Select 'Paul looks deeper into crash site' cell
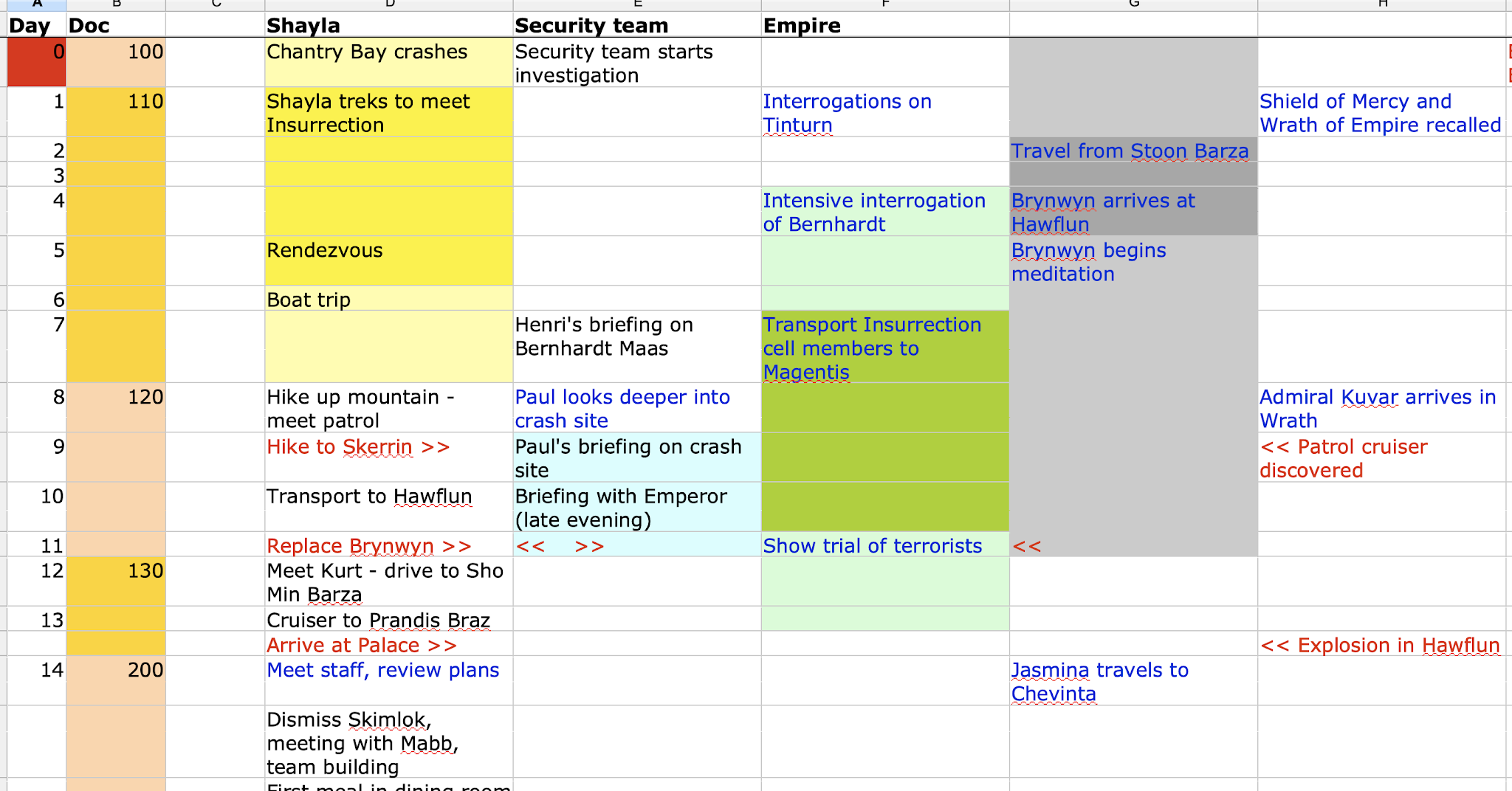This screenshot has height=791, width=1512. (637, 407)
